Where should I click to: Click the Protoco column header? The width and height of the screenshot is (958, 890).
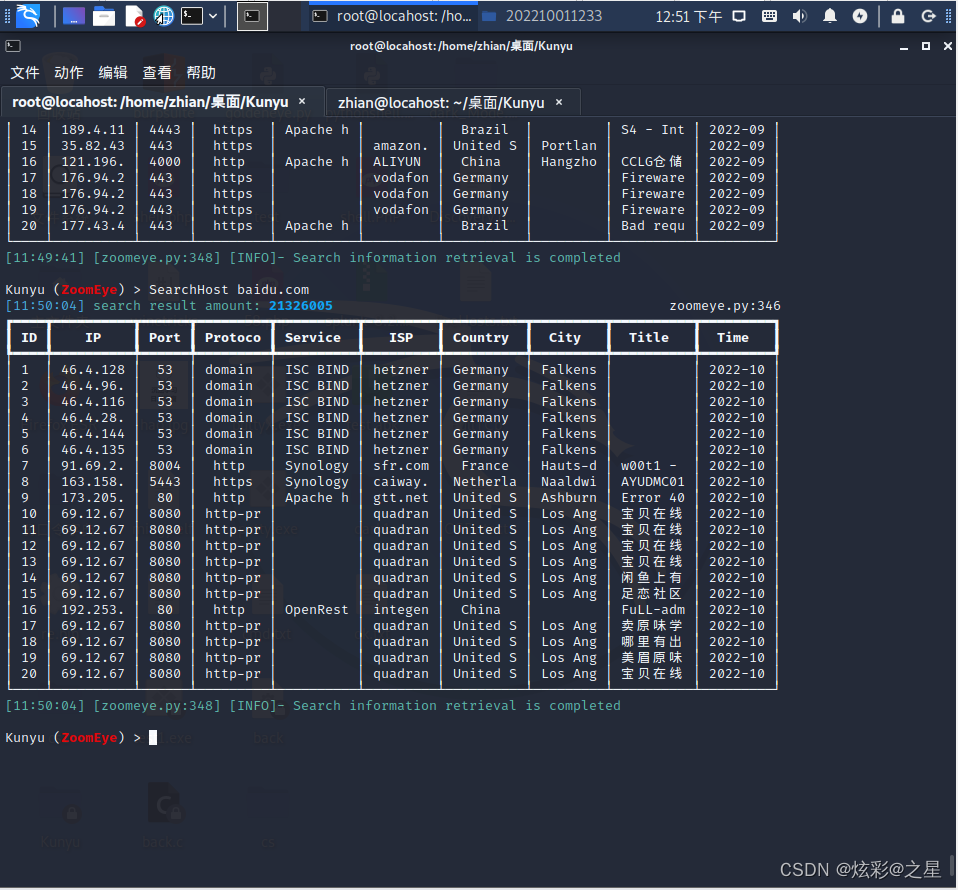click(233, 337)
